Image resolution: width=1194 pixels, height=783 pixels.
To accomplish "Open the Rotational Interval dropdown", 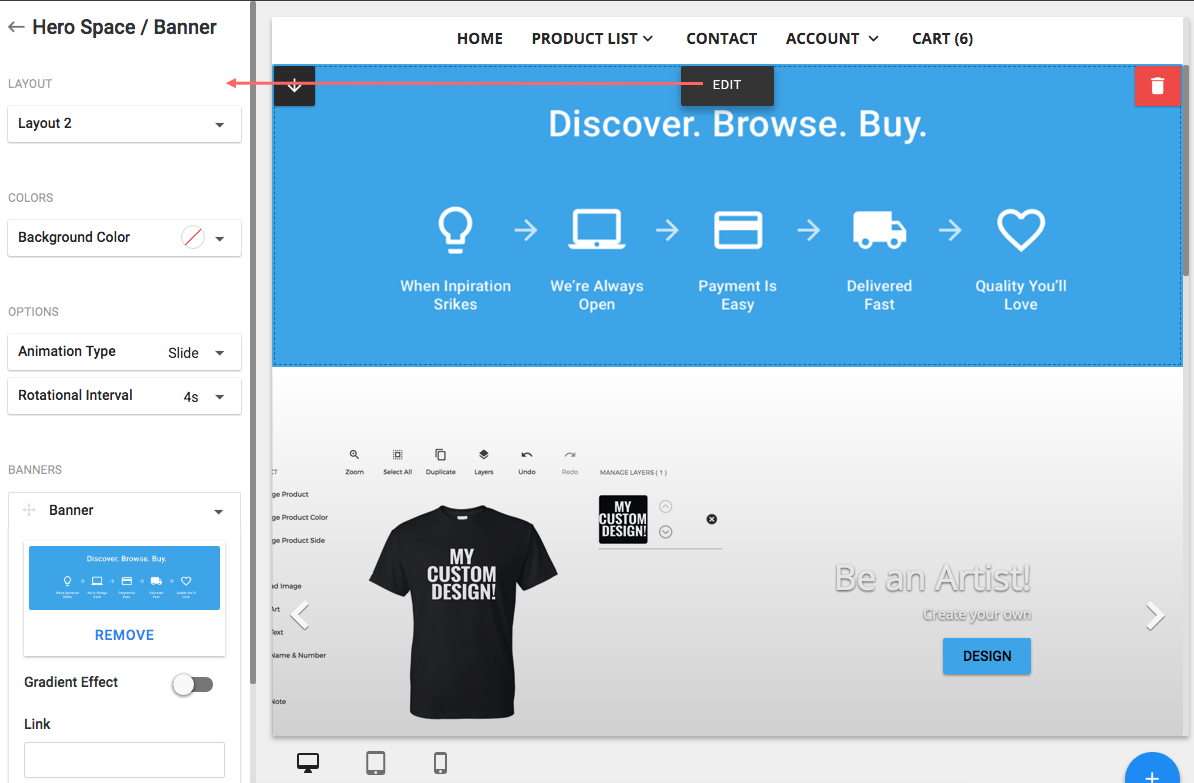I will 124,396.
